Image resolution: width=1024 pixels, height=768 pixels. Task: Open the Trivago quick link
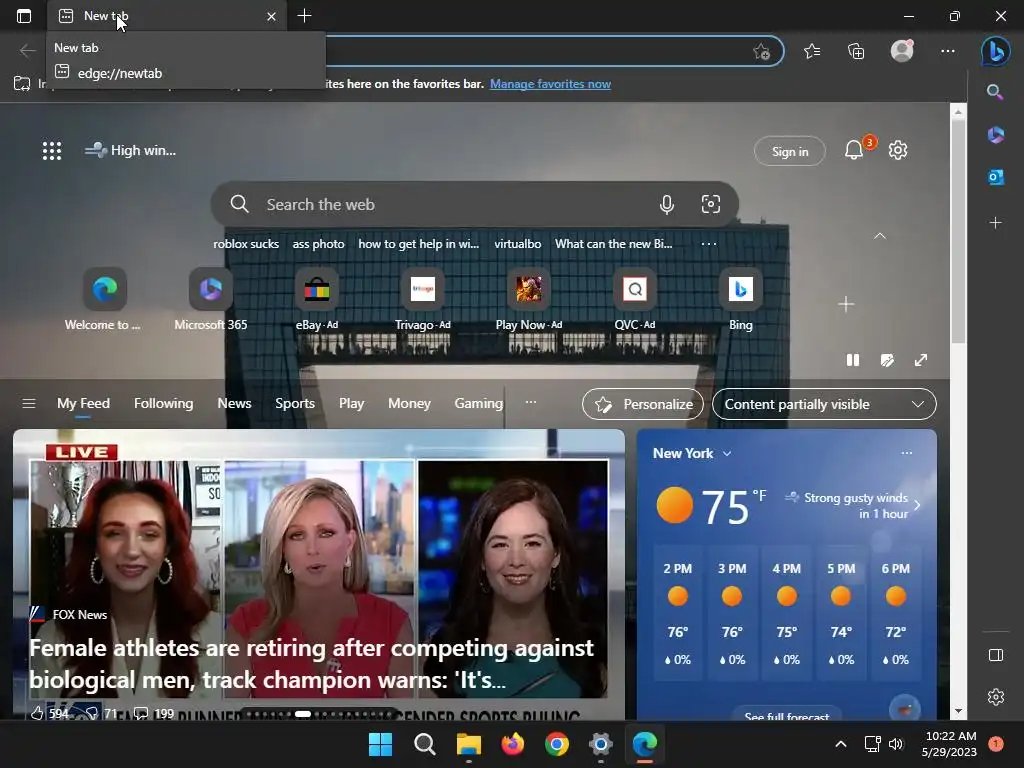(423, 300)
